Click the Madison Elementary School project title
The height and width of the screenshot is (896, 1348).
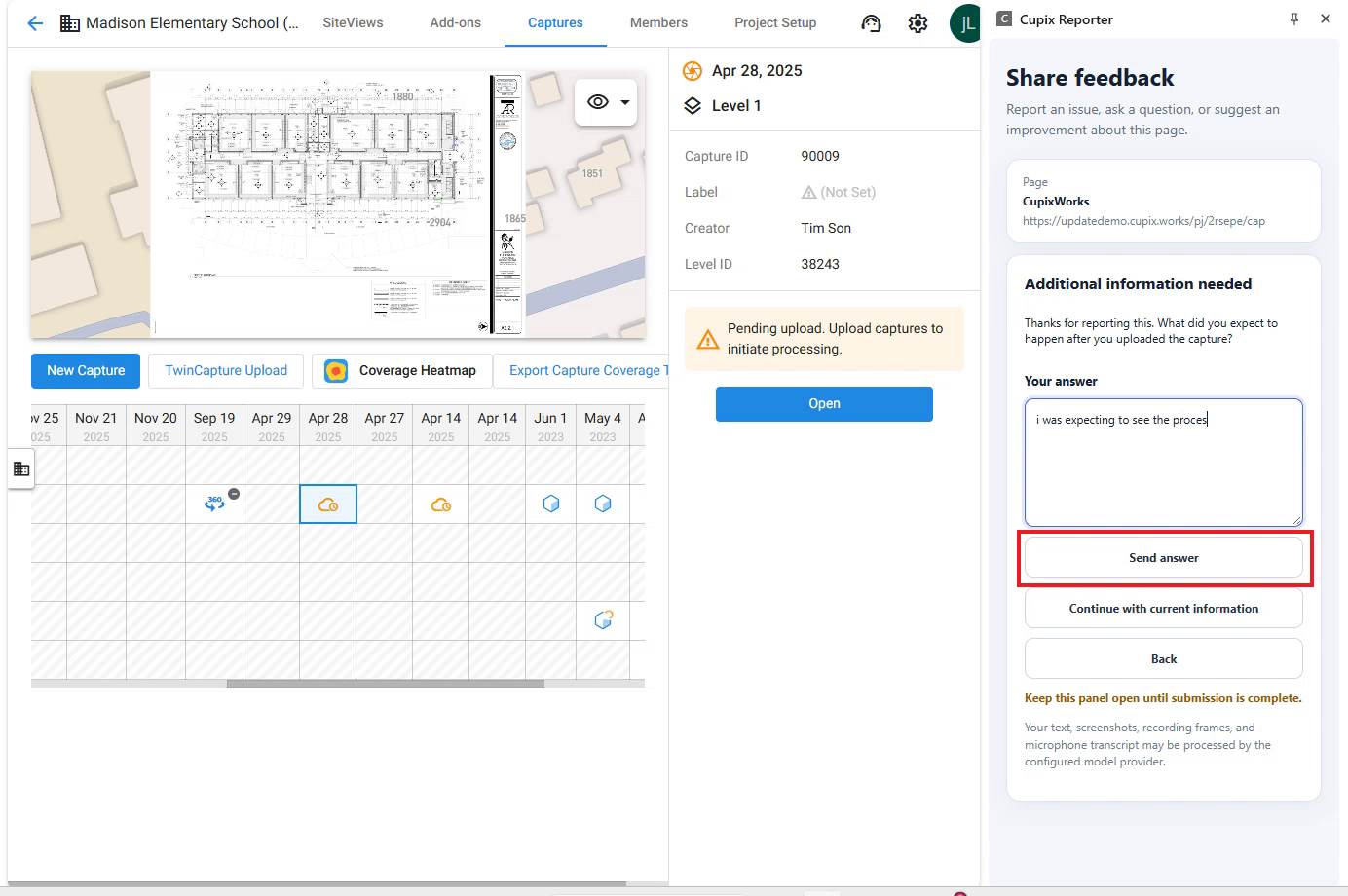point(192,23)
